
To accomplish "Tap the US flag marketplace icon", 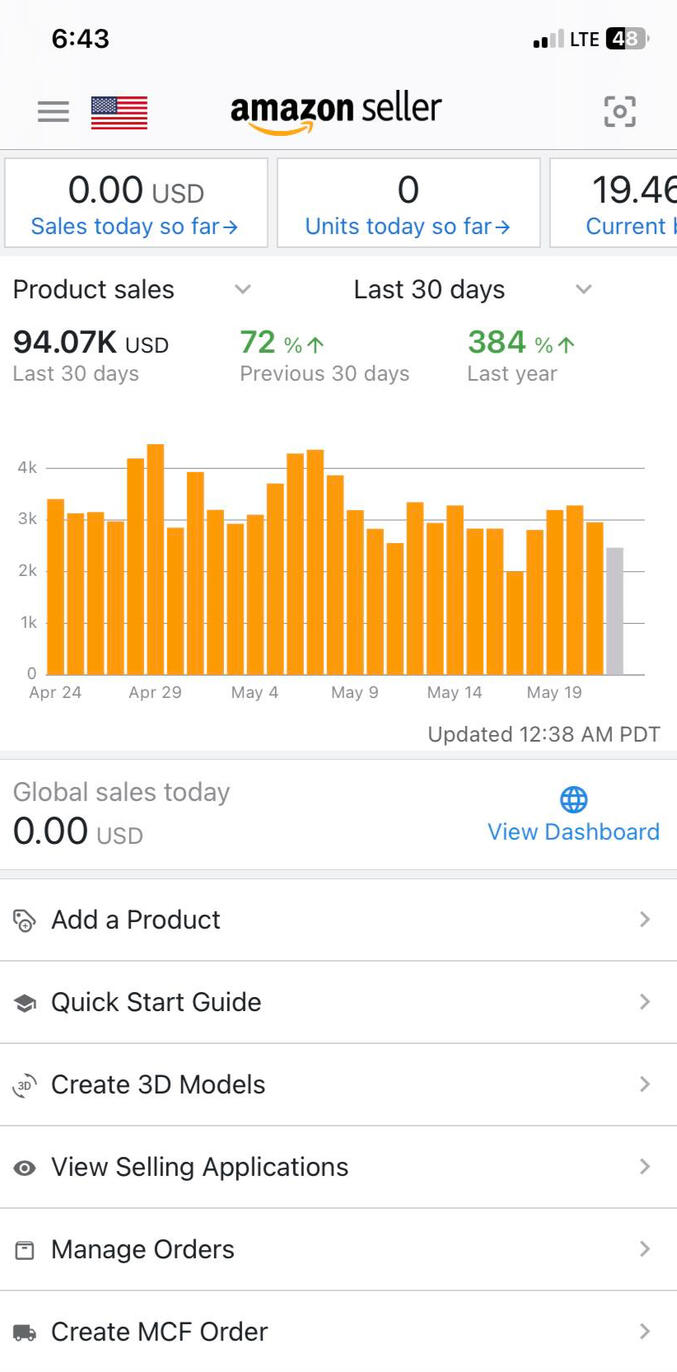I will coord(119,112).
